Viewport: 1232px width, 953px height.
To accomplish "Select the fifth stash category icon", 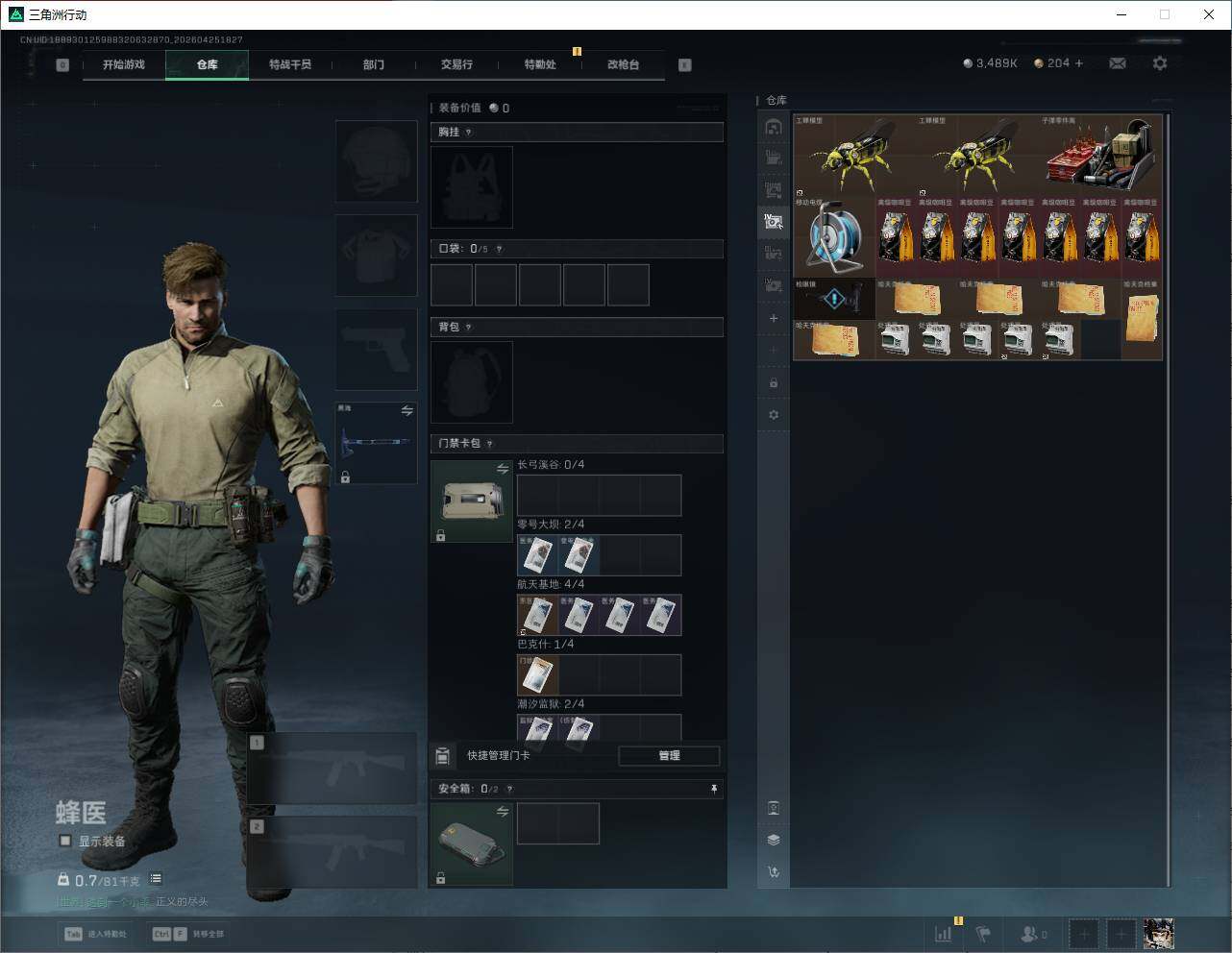I will pos(774,254).
